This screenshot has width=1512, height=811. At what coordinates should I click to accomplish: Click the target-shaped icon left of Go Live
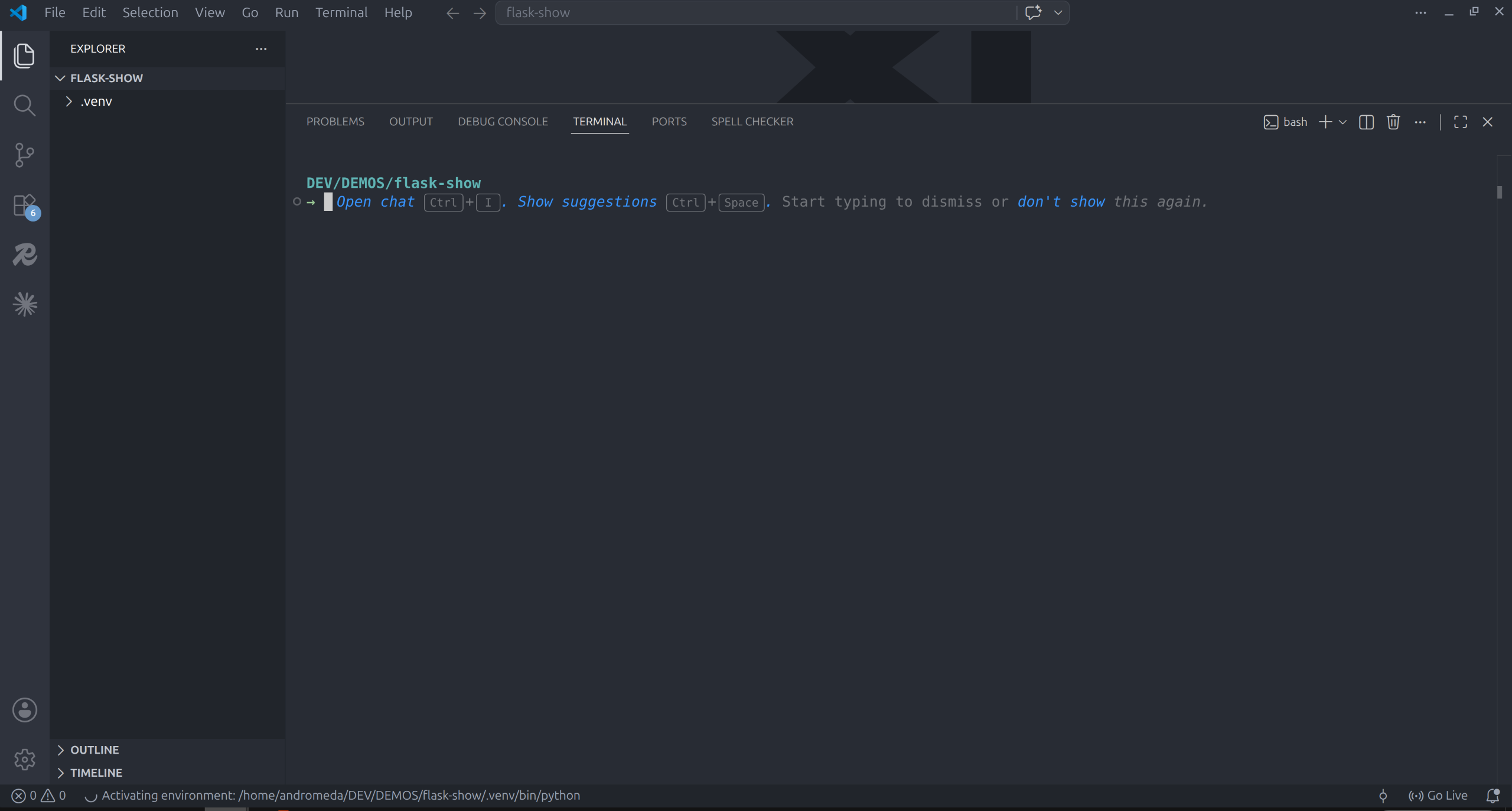coord(1383,796)
